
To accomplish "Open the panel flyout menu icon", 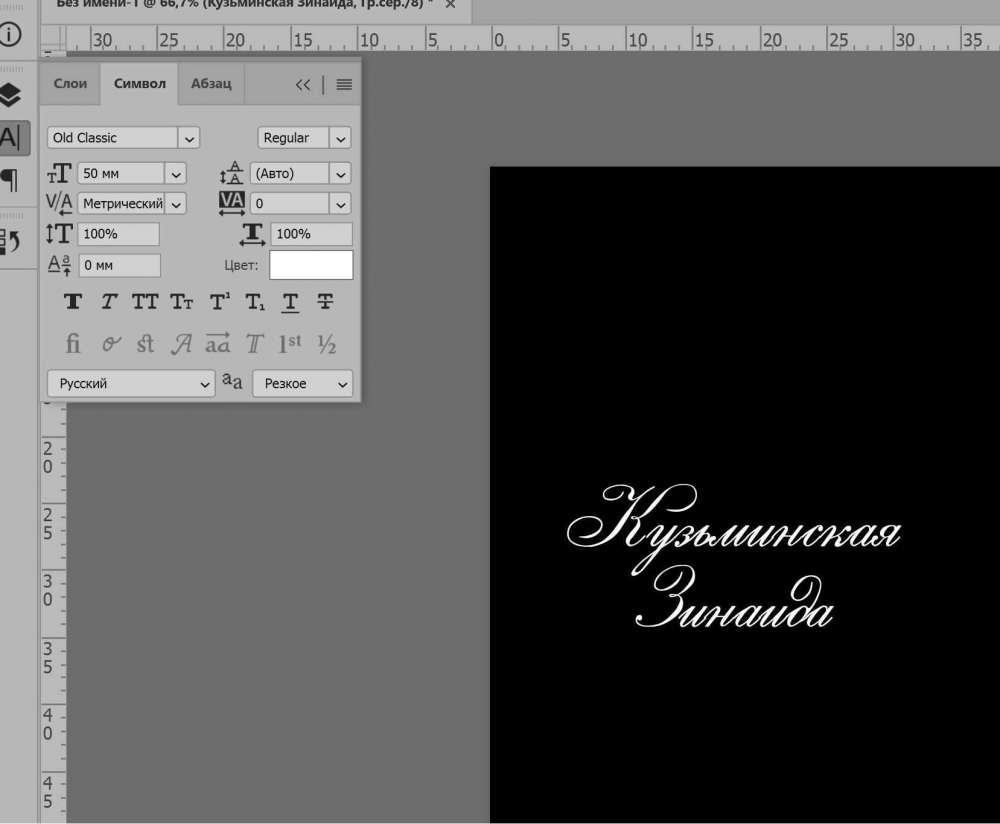I will click(x=344, y=85).
